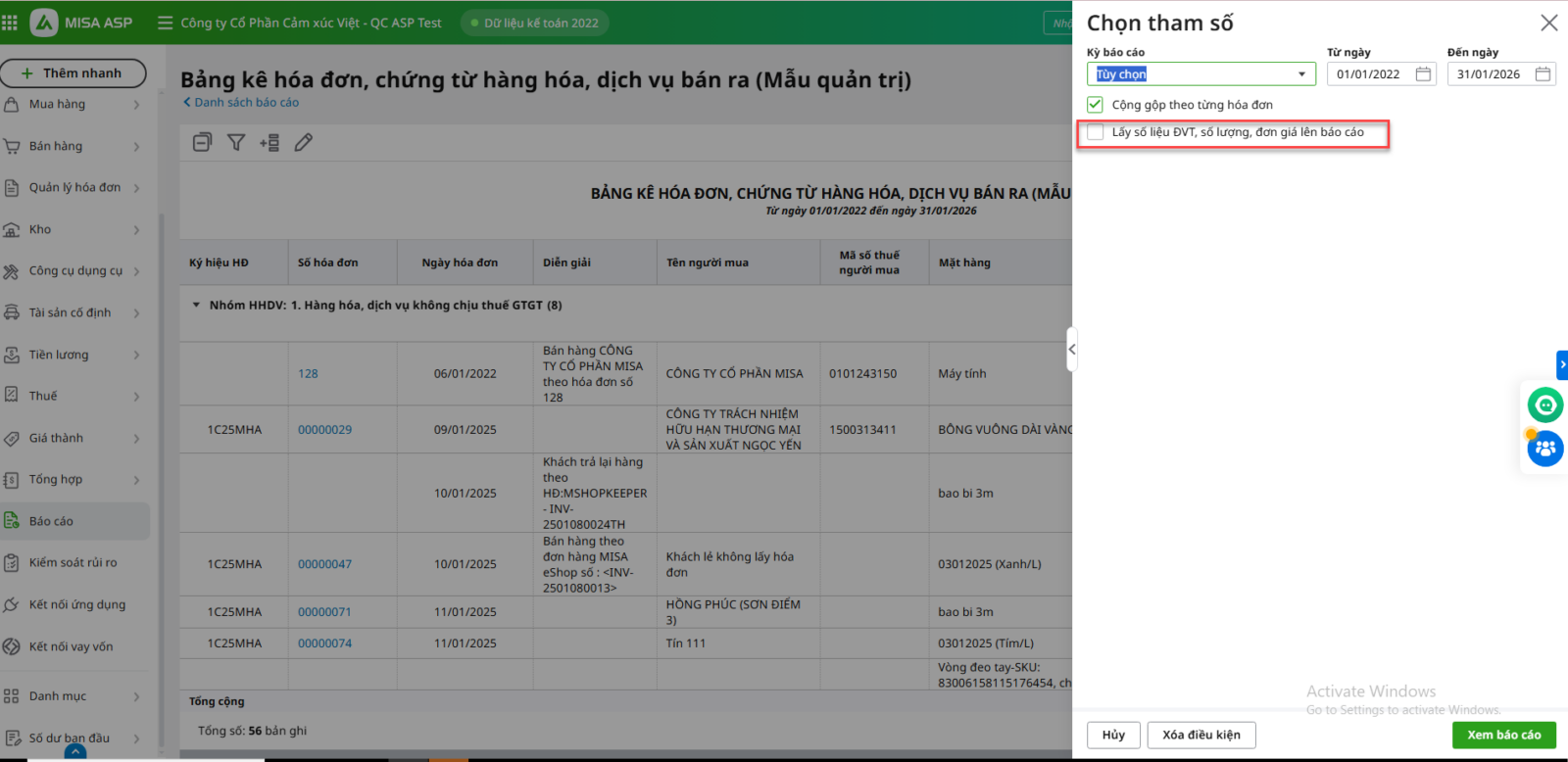Click the collapse rows icon in report toolbar

[x=202, y=143]
